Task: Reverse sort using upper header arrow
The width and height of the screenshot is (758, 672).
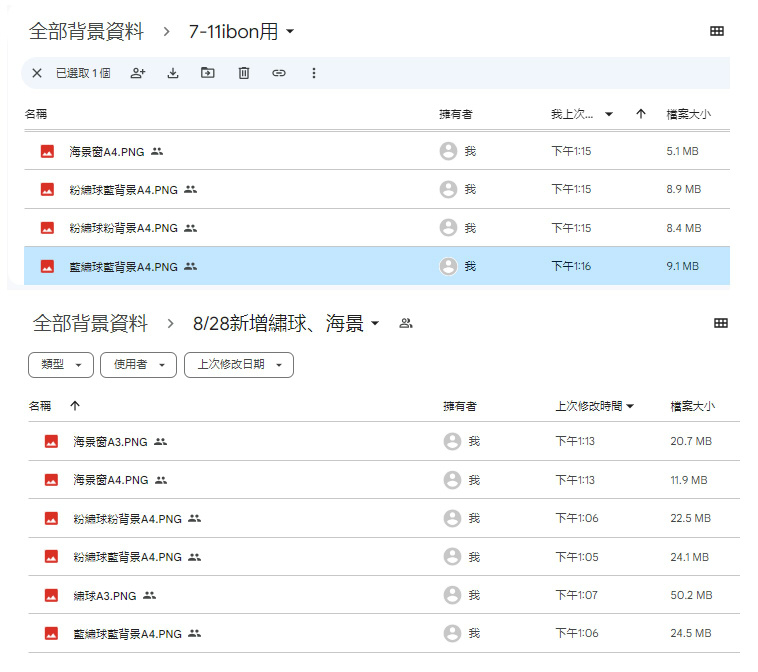Action: click(641, 114)
